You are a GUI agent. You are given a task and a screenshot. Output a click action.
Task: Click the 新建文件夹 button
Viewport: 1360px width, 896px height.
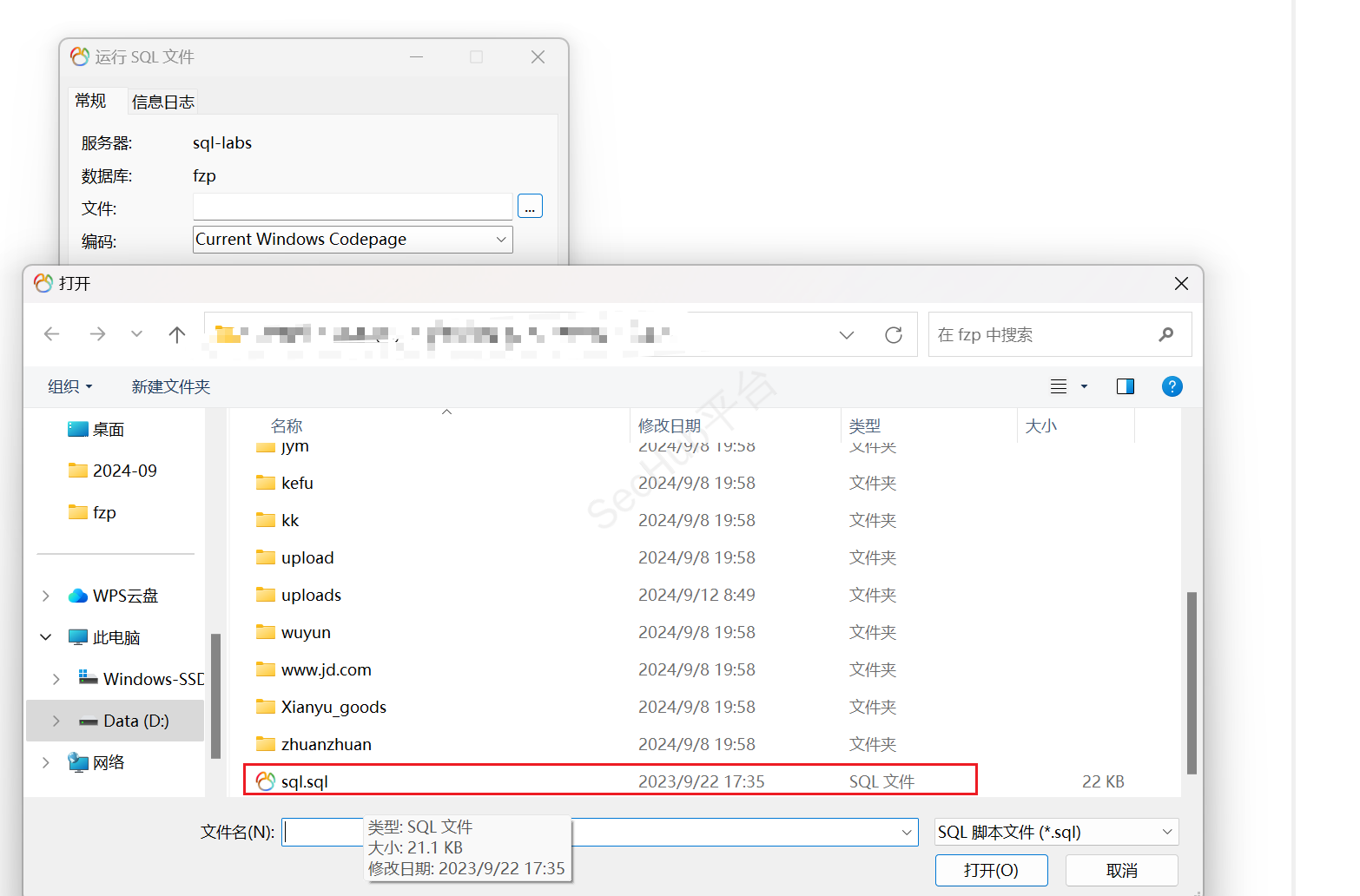pos(171,386)
